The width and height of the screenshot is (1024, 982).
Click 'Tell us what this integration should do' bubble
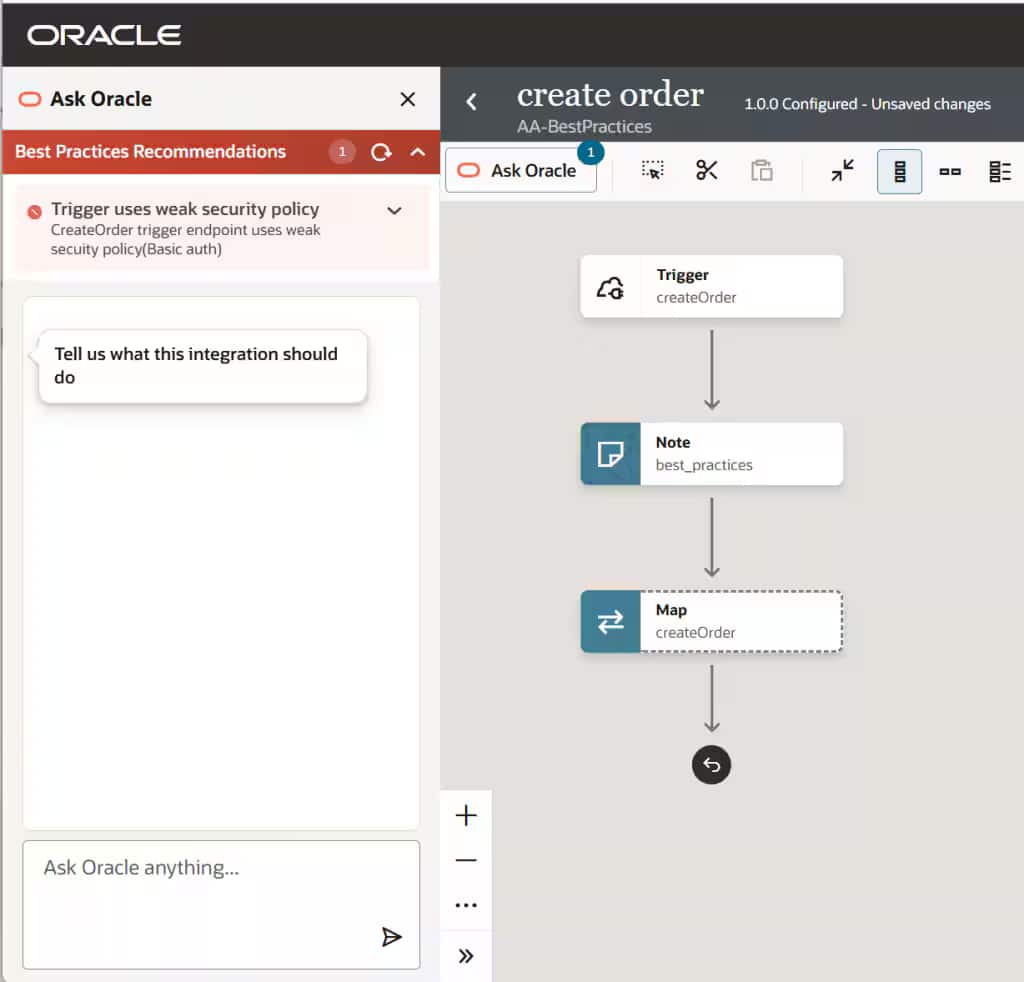[202, 366]
